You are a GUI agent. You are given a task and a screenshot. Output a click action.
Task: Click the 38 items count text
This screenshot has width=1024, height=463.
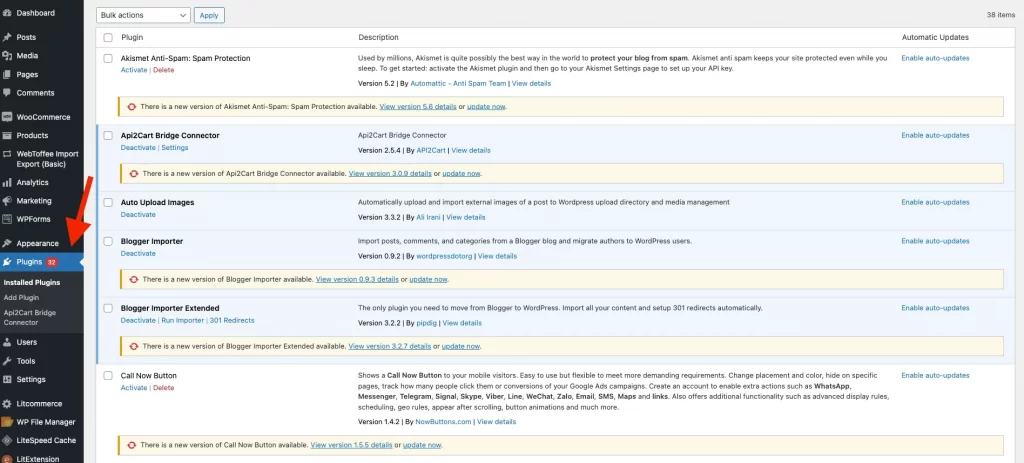[1002, 15]
